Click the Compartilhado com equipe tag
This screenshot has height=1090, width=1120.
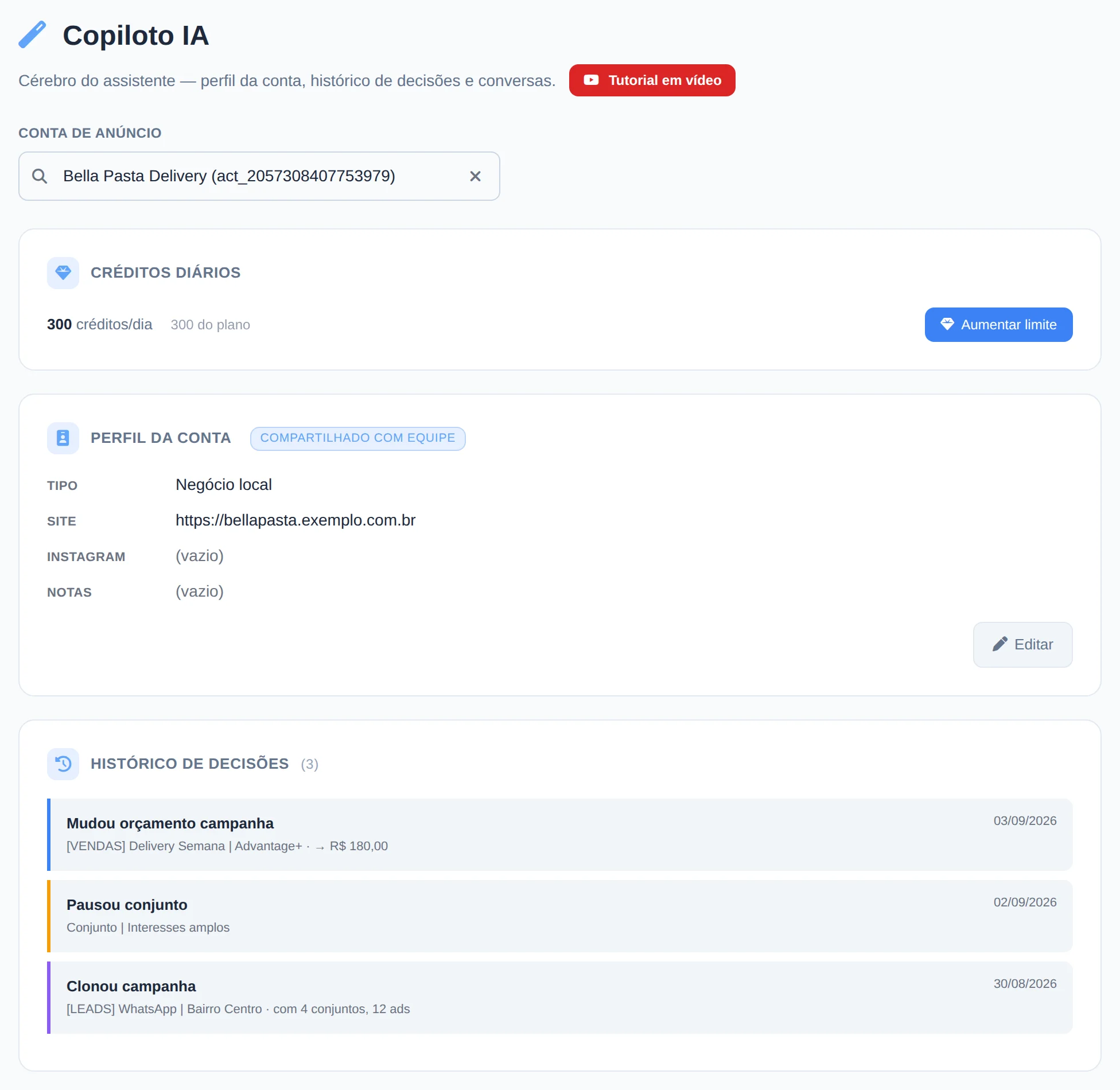point(357,438)
